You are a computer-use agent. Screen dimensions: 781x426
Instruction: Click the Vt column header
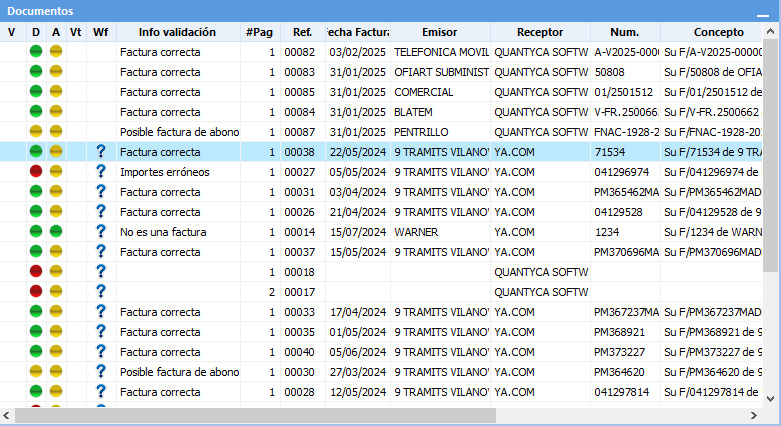(76, 32)
